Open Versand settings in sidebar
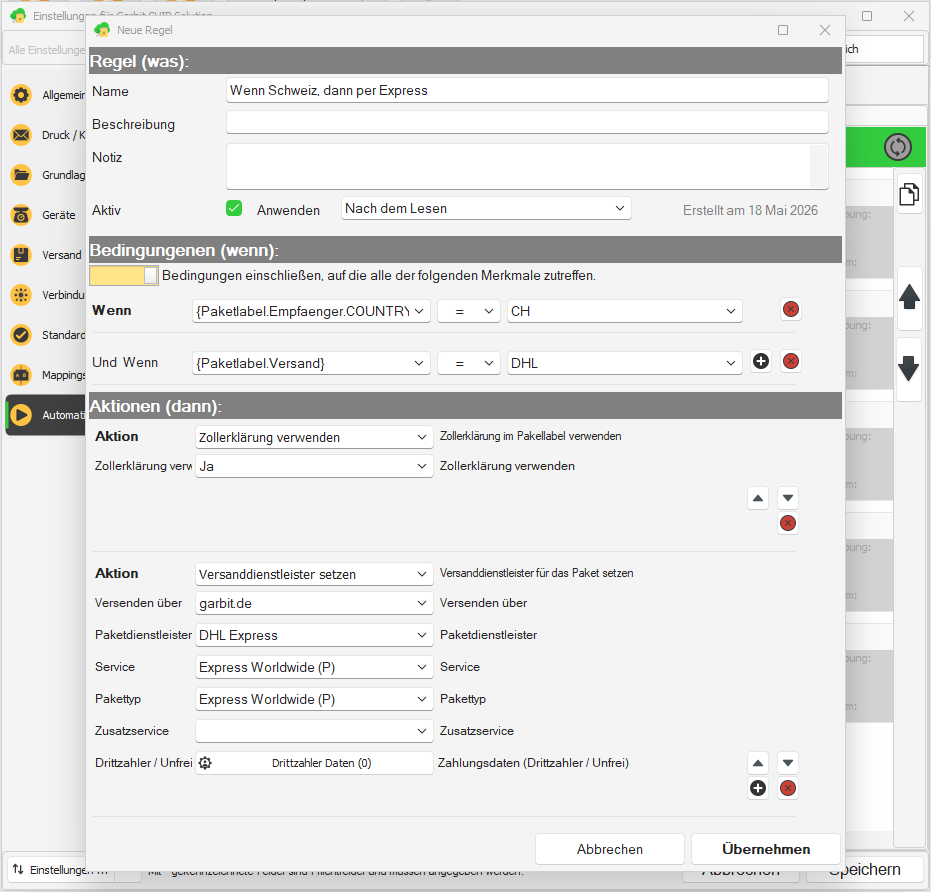 46,255
